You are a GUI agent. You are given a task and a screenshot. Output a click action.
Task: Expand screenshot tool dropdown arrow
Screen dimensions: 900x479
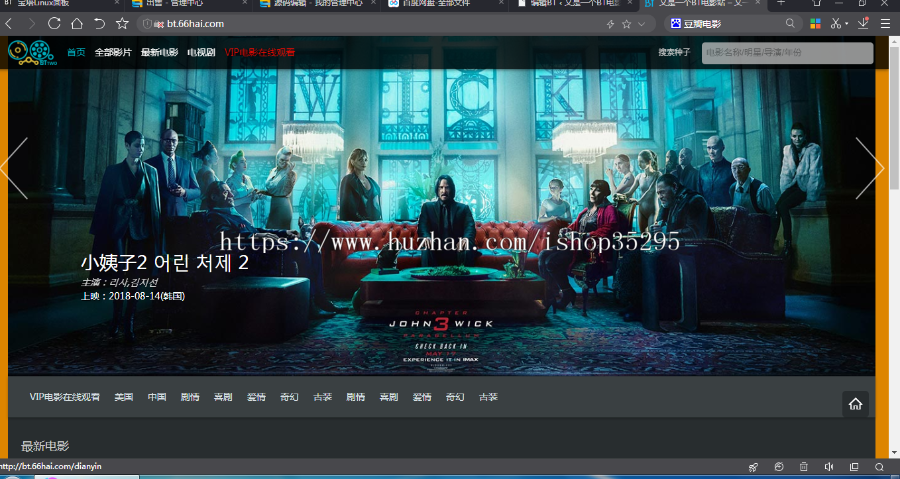(847, 24)
